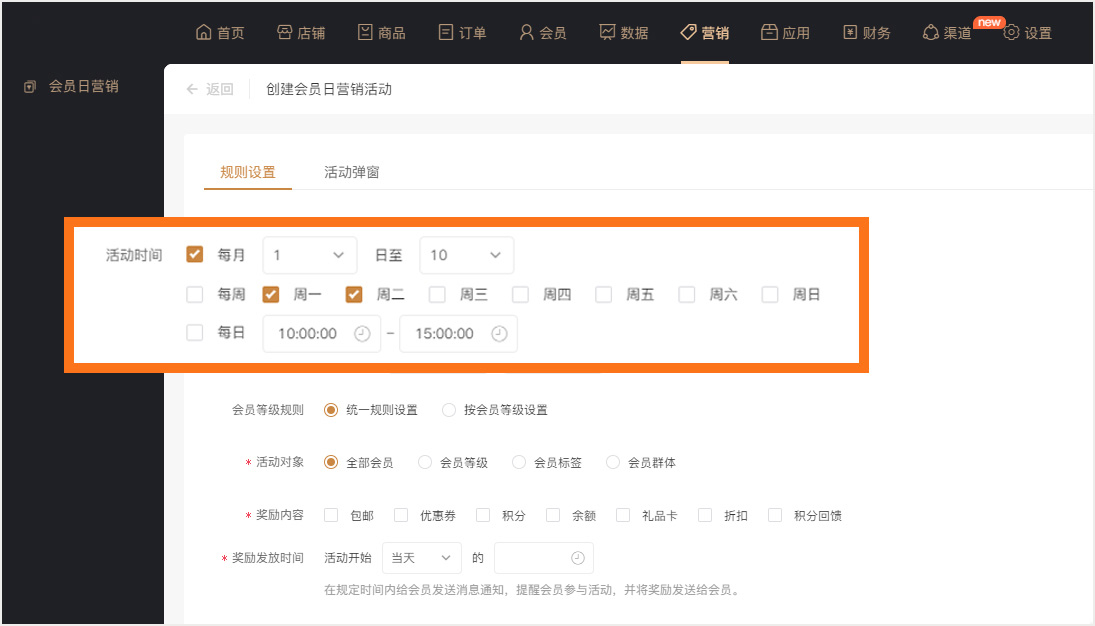Click the 商品 product bag icon

pos(365,32)
